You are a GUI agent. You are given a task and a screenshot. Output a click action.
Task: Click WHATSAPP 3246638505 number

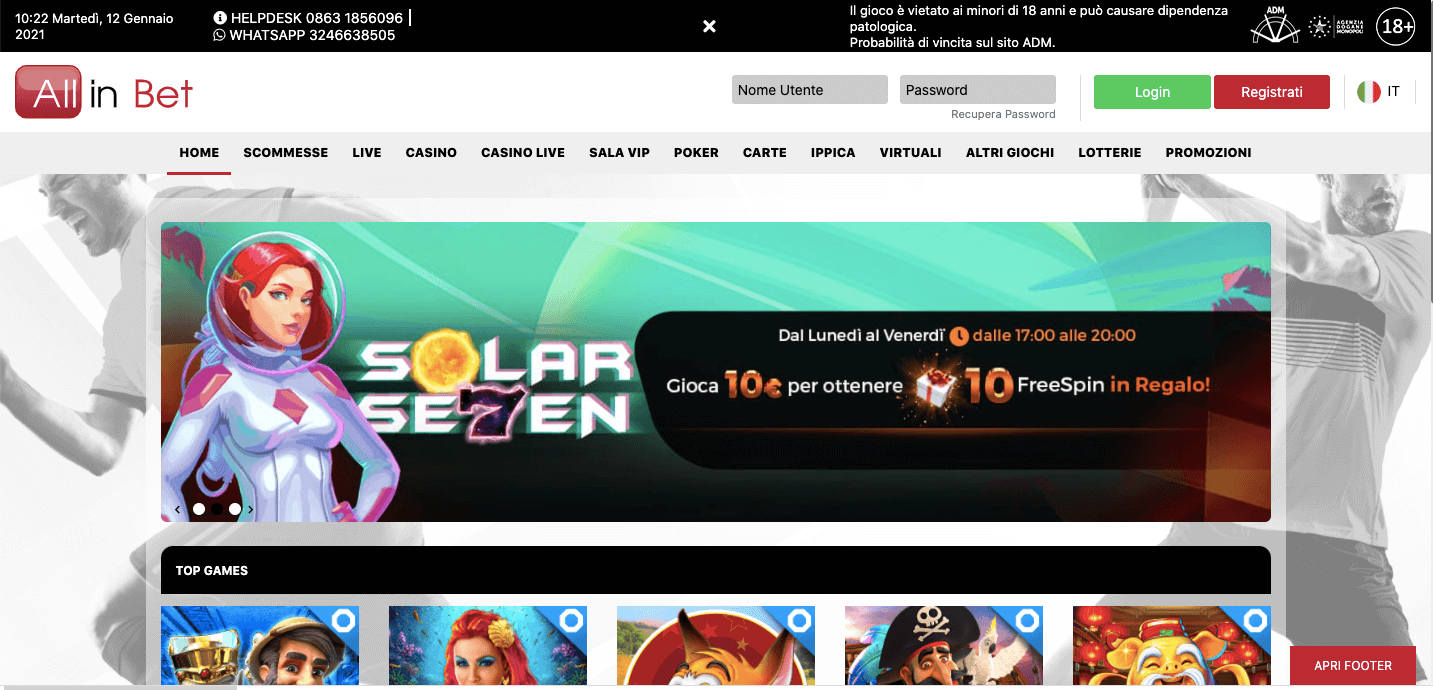coord(312,35)
